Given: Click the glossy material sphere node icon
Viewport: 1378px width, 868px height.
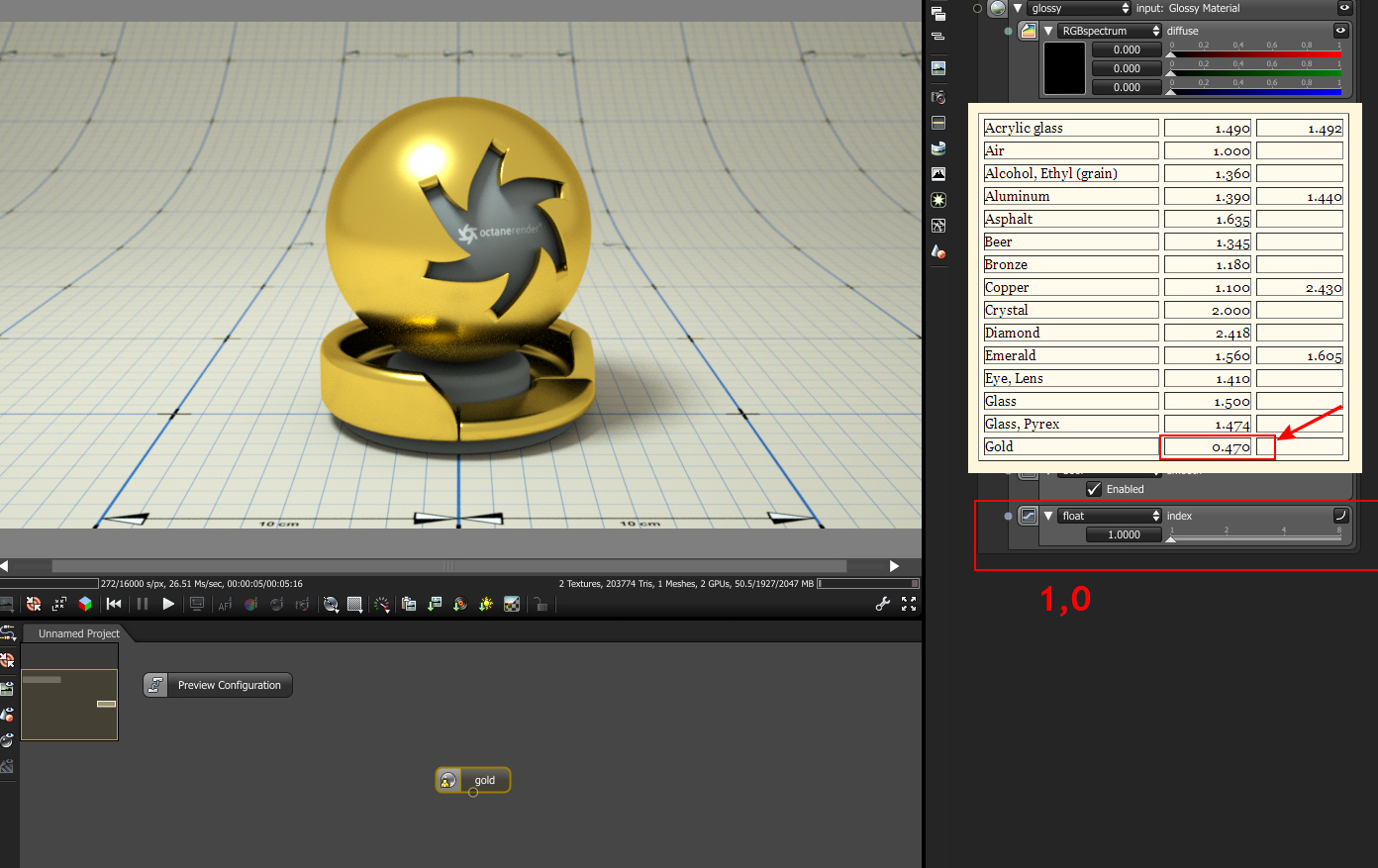Looking at the screenshot, I should coord(998,8).
